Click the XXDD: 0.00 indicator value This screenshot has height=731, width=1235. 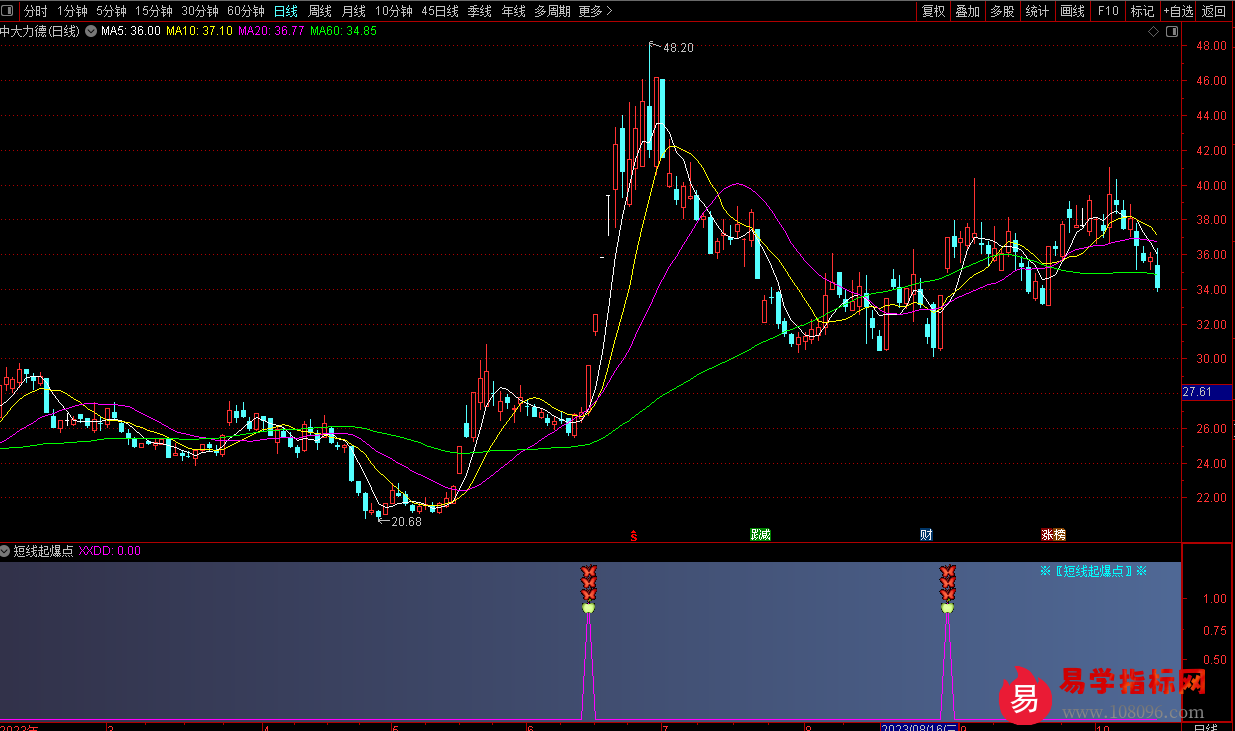click(110, 551)
